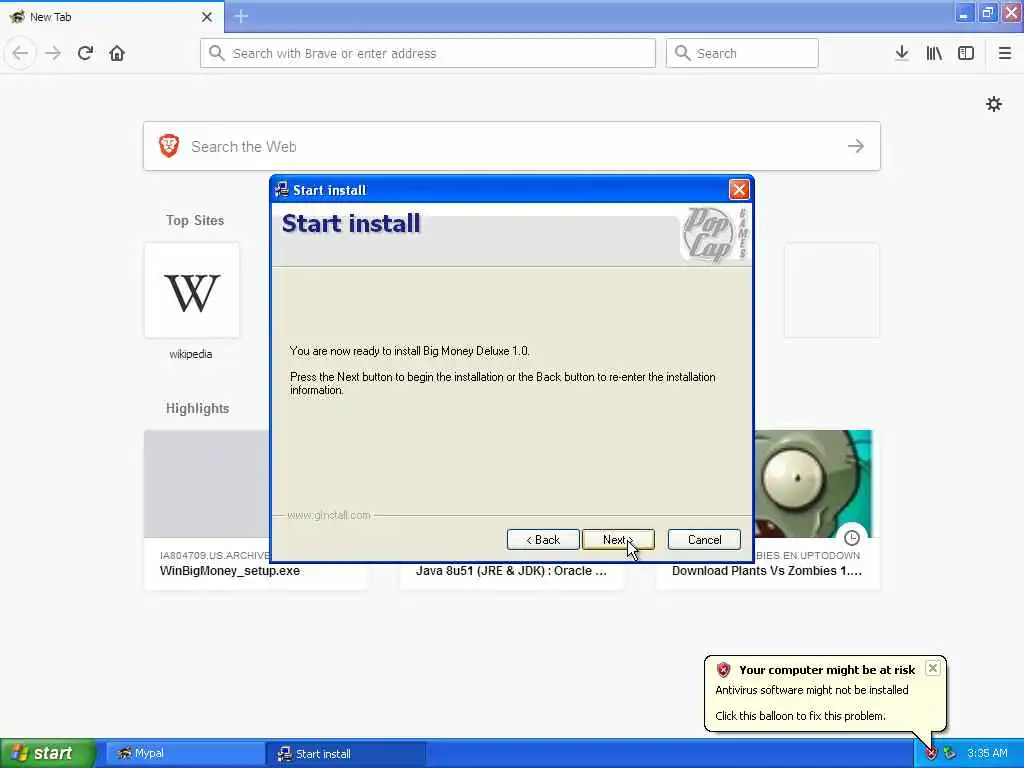The height and width of the screenshot is (768, 1024).
Task: Click the taskbar clock 3:35 AM
Action: (987, 753)
